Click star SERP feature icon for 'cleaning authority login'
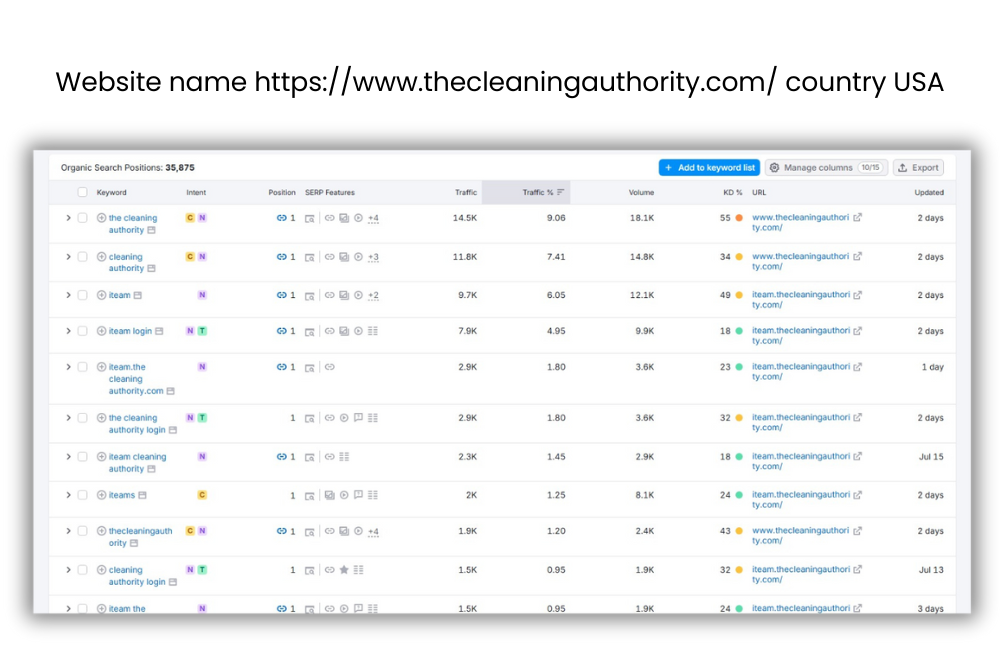Screen dimensions: 1000x667 [x=343, y=570]
